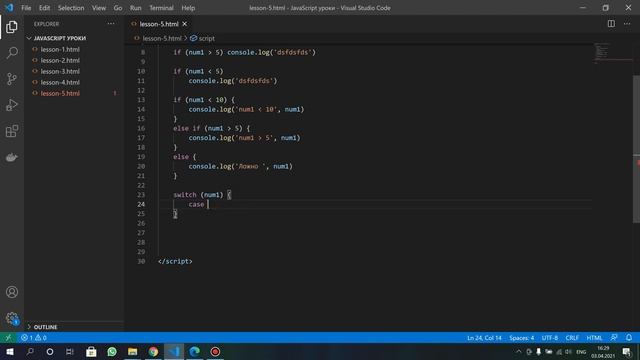Open the Selection menu

(x=71, y=8)
